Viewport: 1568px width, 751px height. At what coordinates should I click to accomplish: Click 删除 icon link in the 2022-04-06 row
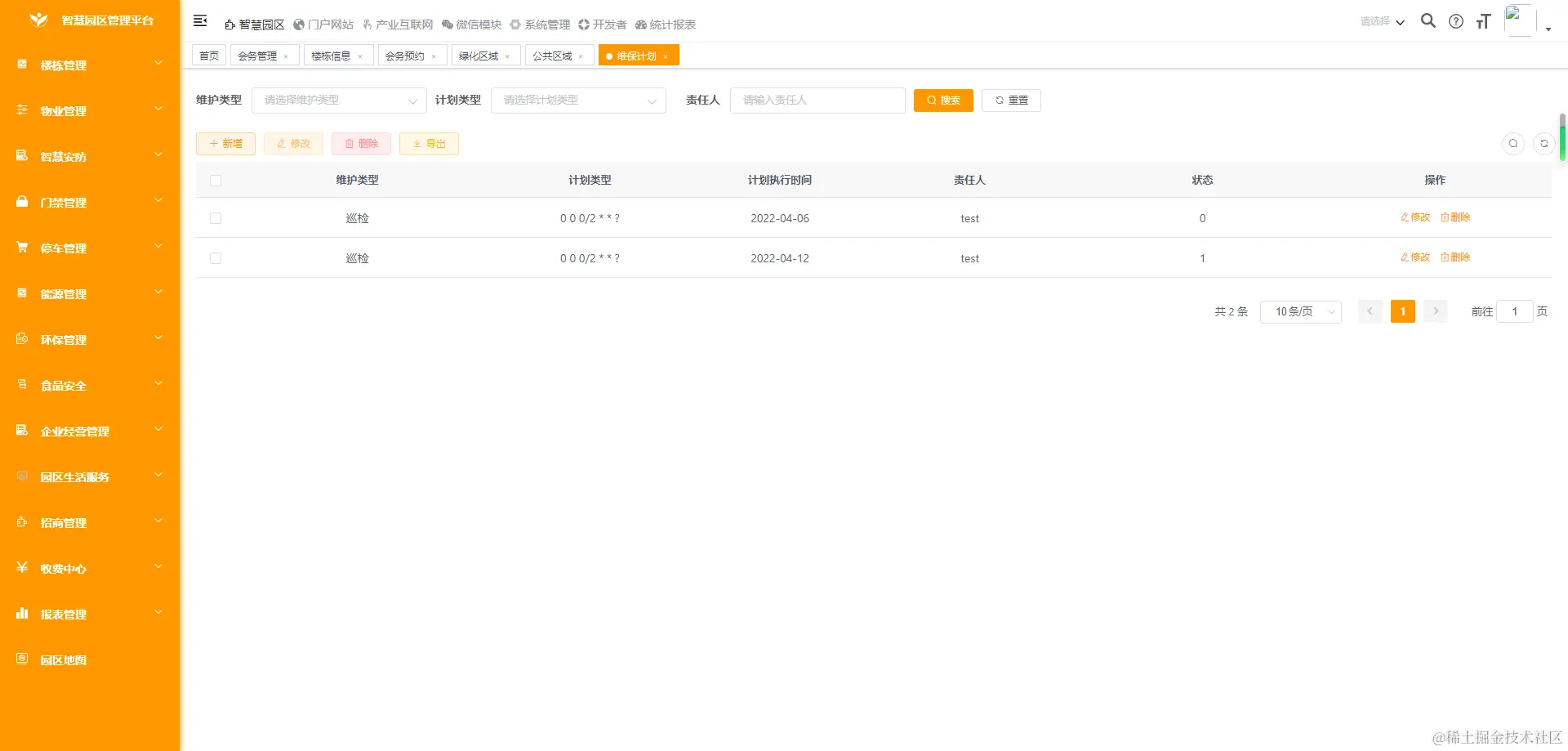(x=1455, y=217)
